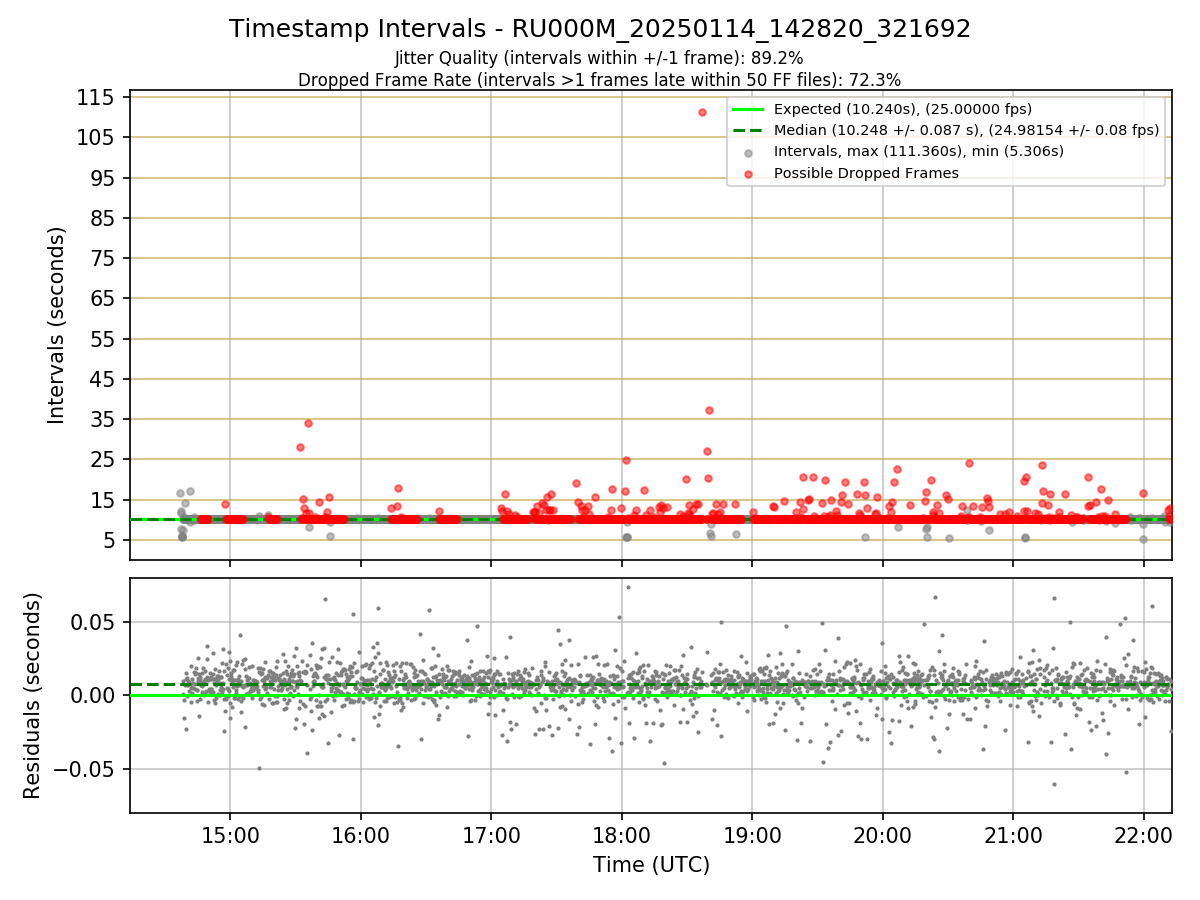This screenshot has height=900, width=1200.
Task: Click the '21:00' x-axis tick label
Action: [x=1014, y=836]
